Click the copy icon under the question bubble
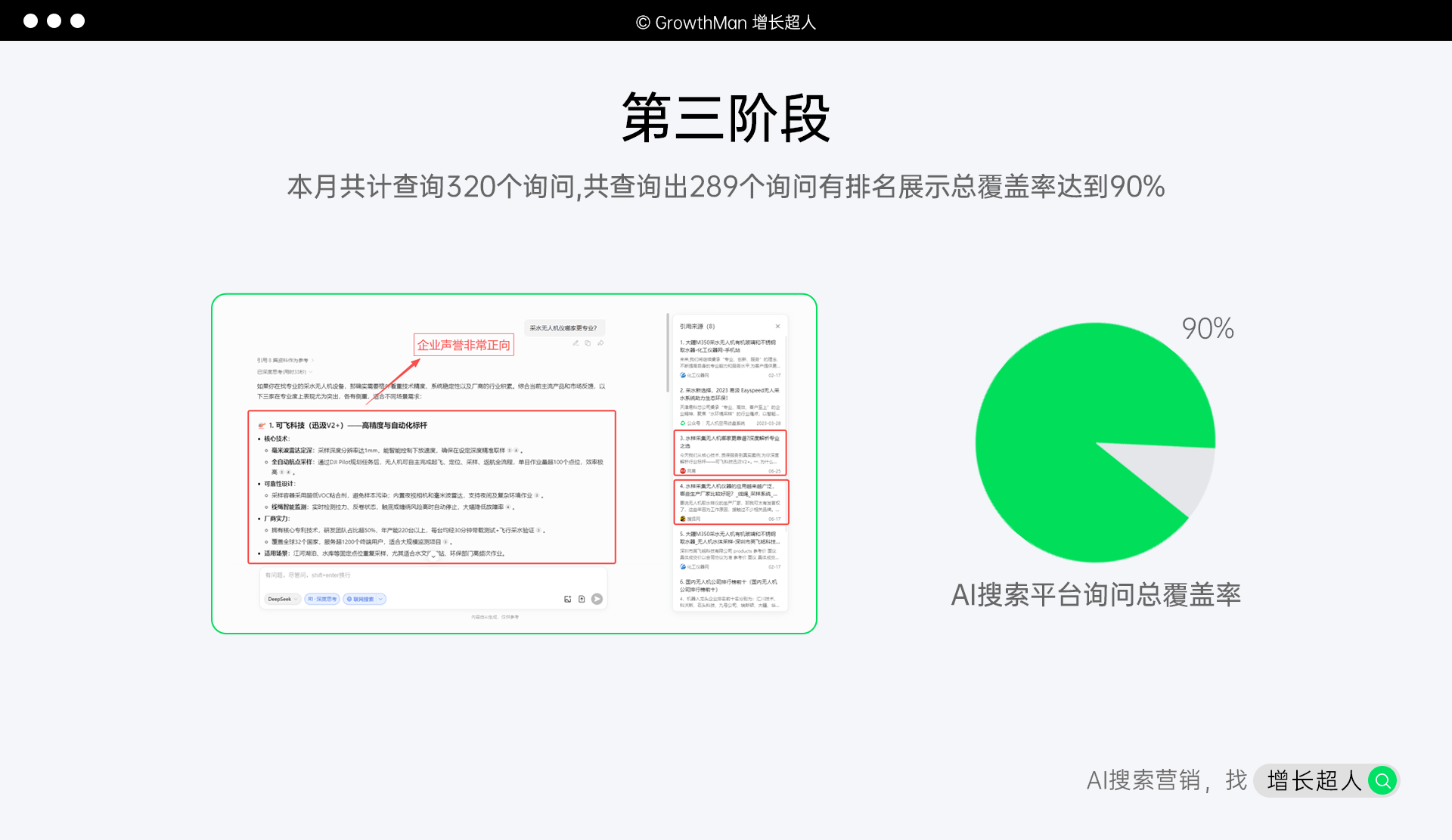This screenshot has width=1452, height=840. coord(588,343)
